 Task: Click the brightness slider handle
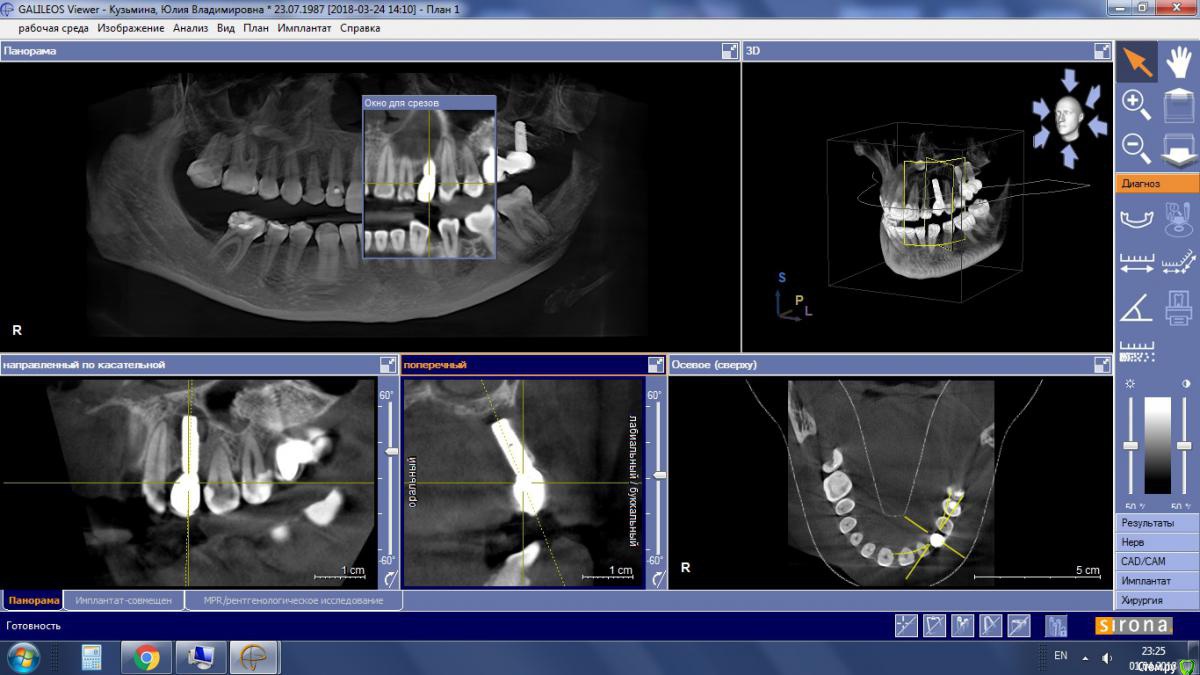pos(1131,445)
